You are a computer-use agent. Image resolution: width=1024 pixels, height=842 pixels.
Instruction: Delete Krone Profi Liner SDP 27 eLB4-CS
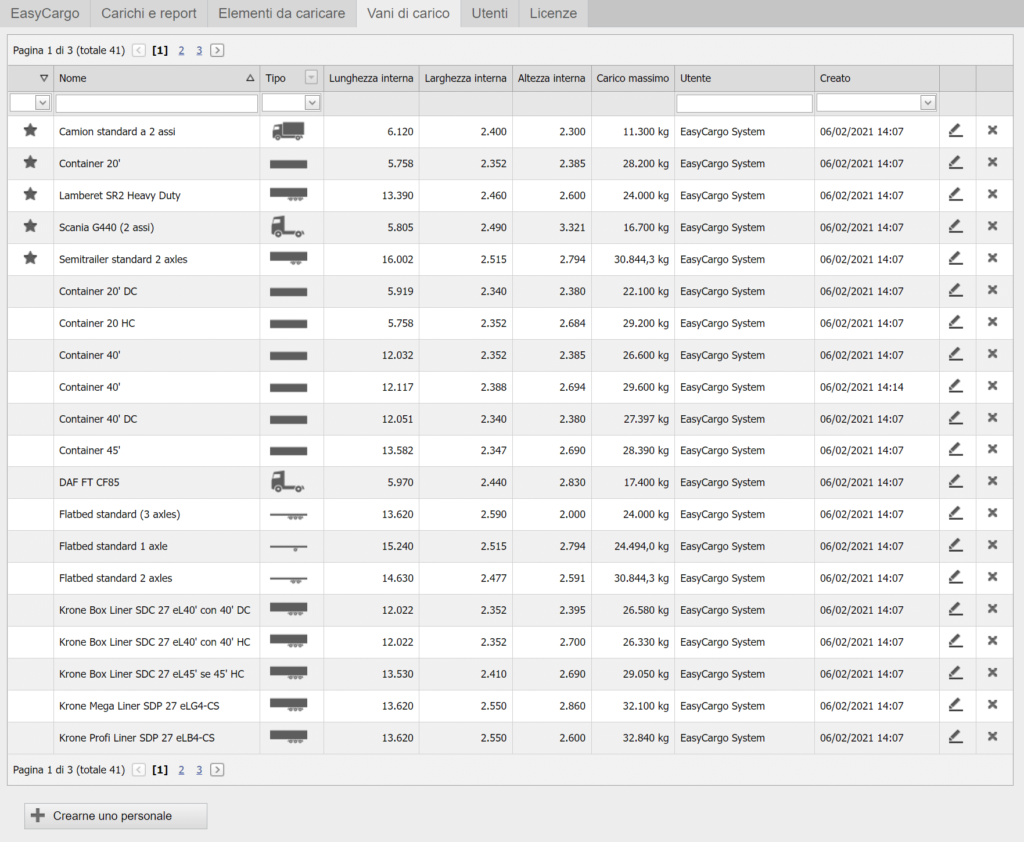click(992, 736)
